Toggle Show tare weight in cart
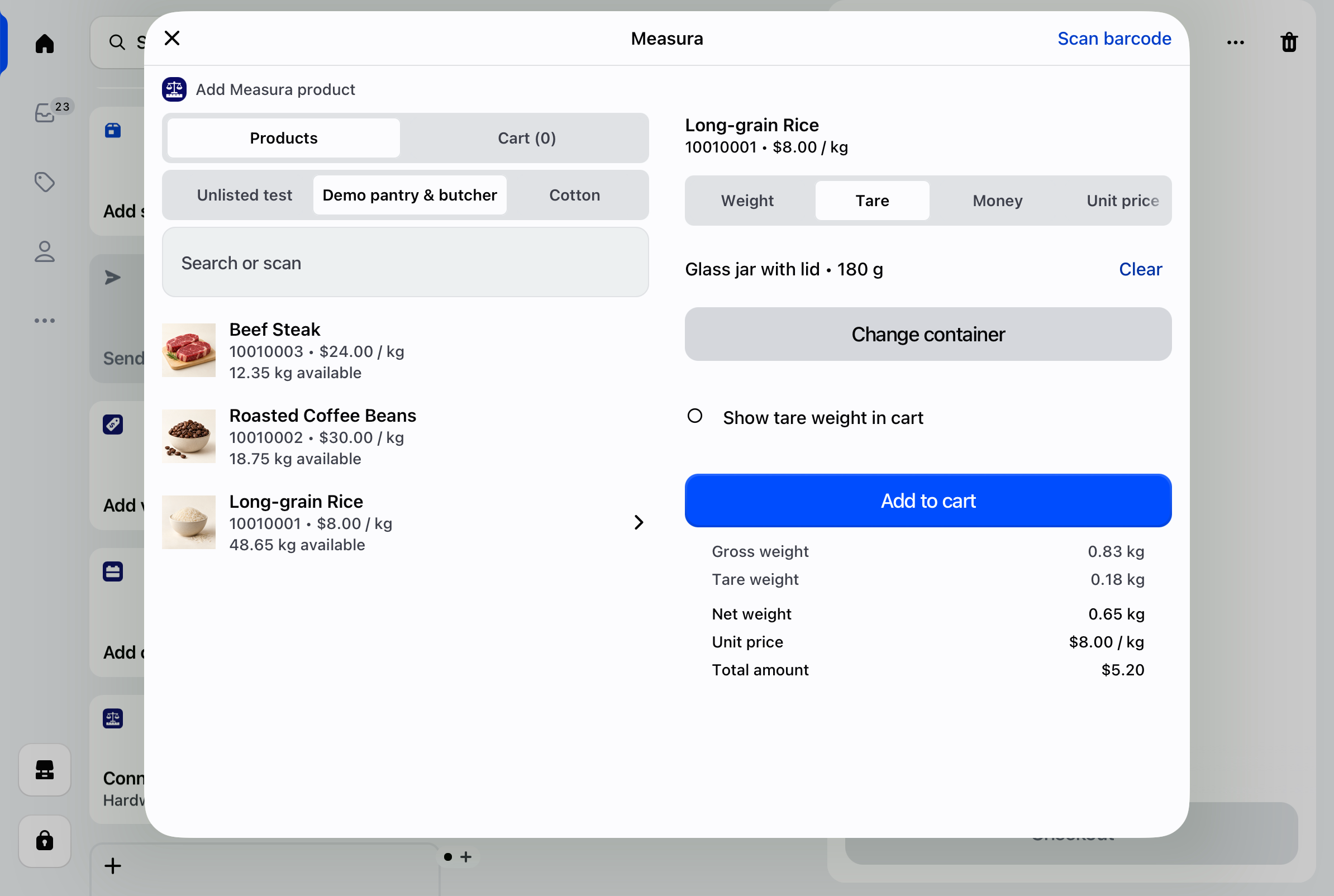Viewport: 1334px width, 896px height. (x=695, y=416)
